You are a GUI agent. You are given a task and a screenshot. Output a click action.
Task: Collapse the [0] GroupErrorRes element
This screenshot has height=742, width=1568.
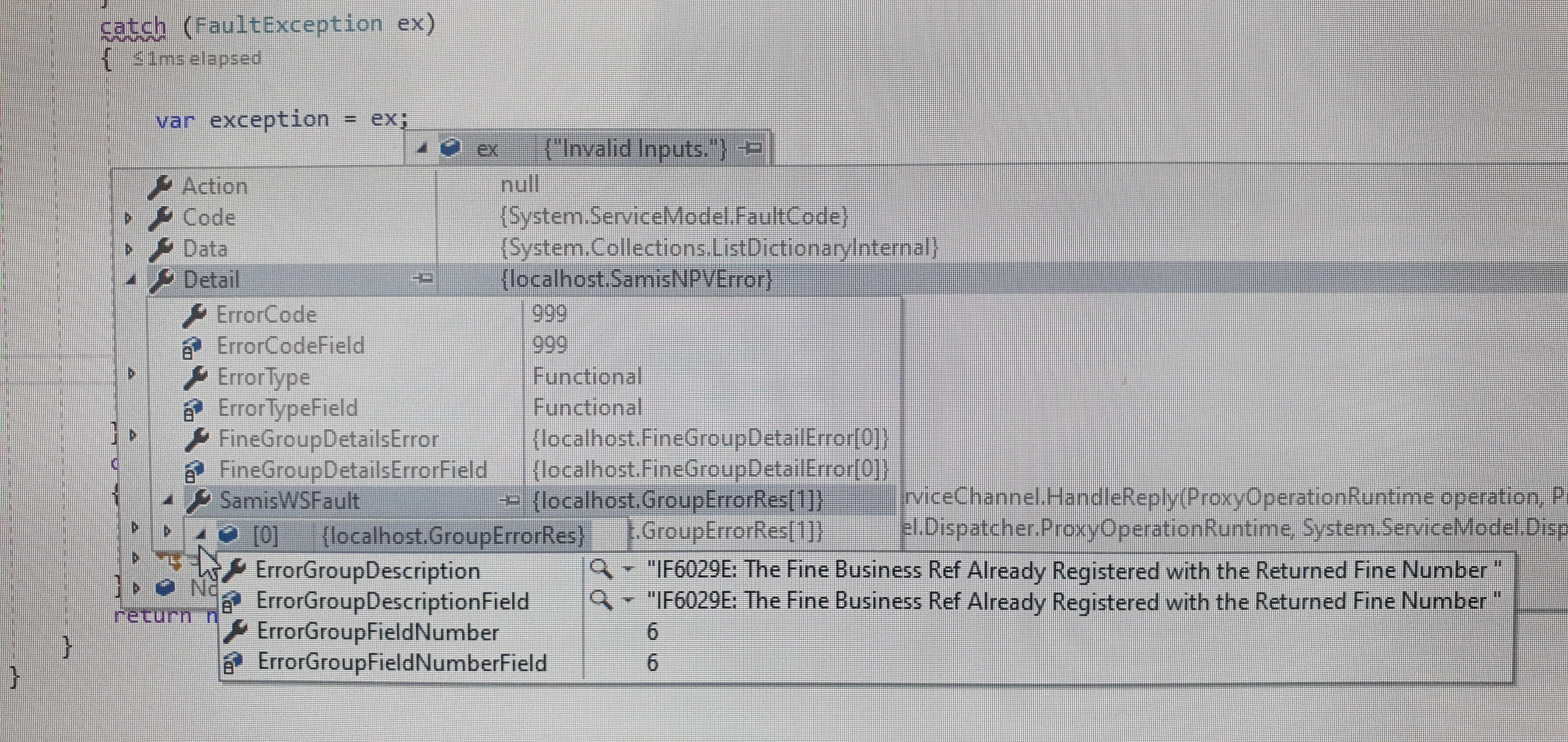click(201, 535)
